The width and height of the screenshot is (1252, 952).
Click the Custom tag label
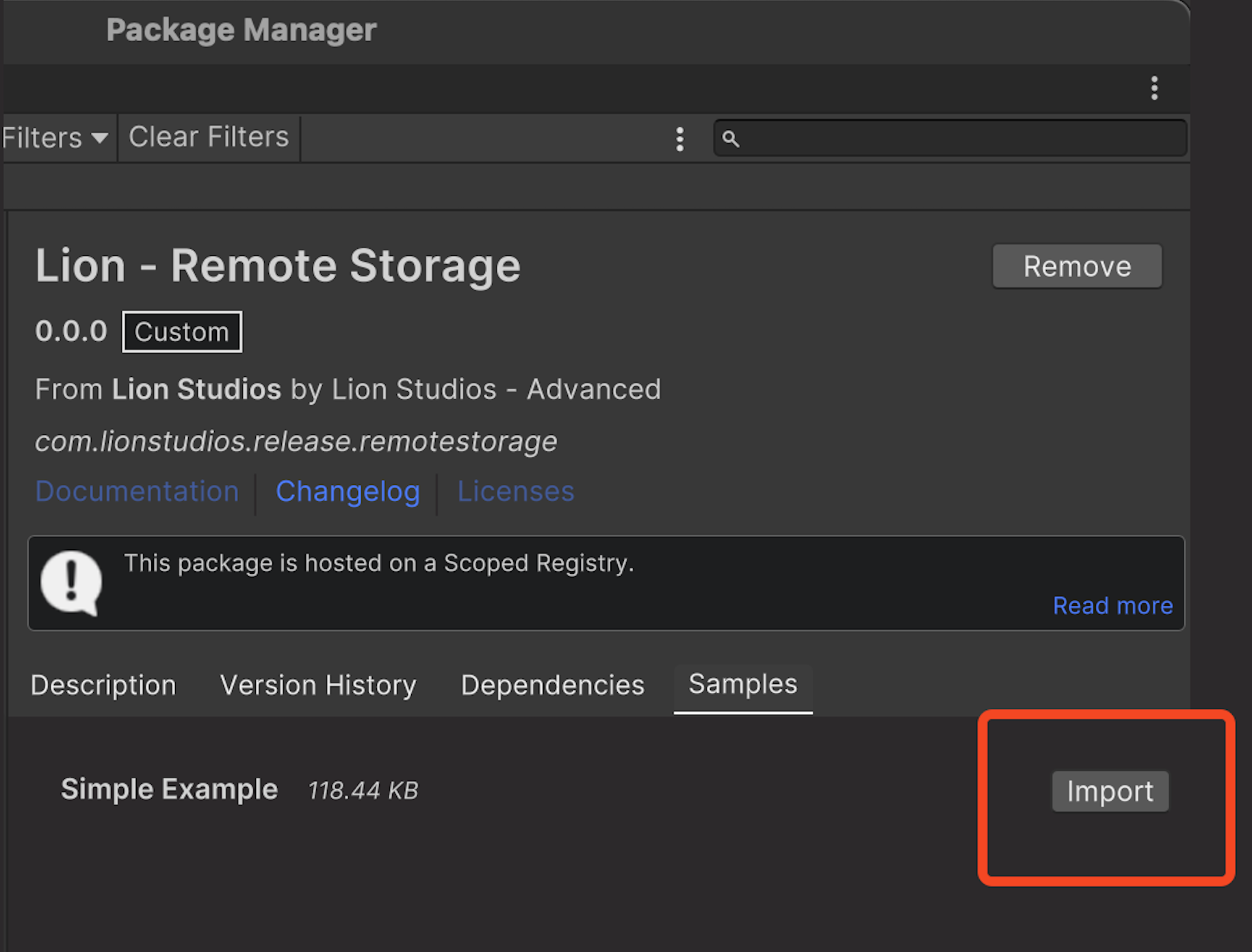[x=182, y=332]
